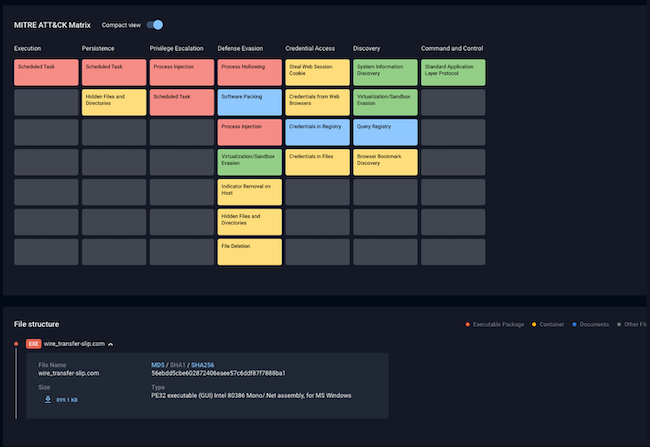The height and width of the screenshot is (447, 650).
Task: Toggle the Compact view switch
Action: coord(155,25)
